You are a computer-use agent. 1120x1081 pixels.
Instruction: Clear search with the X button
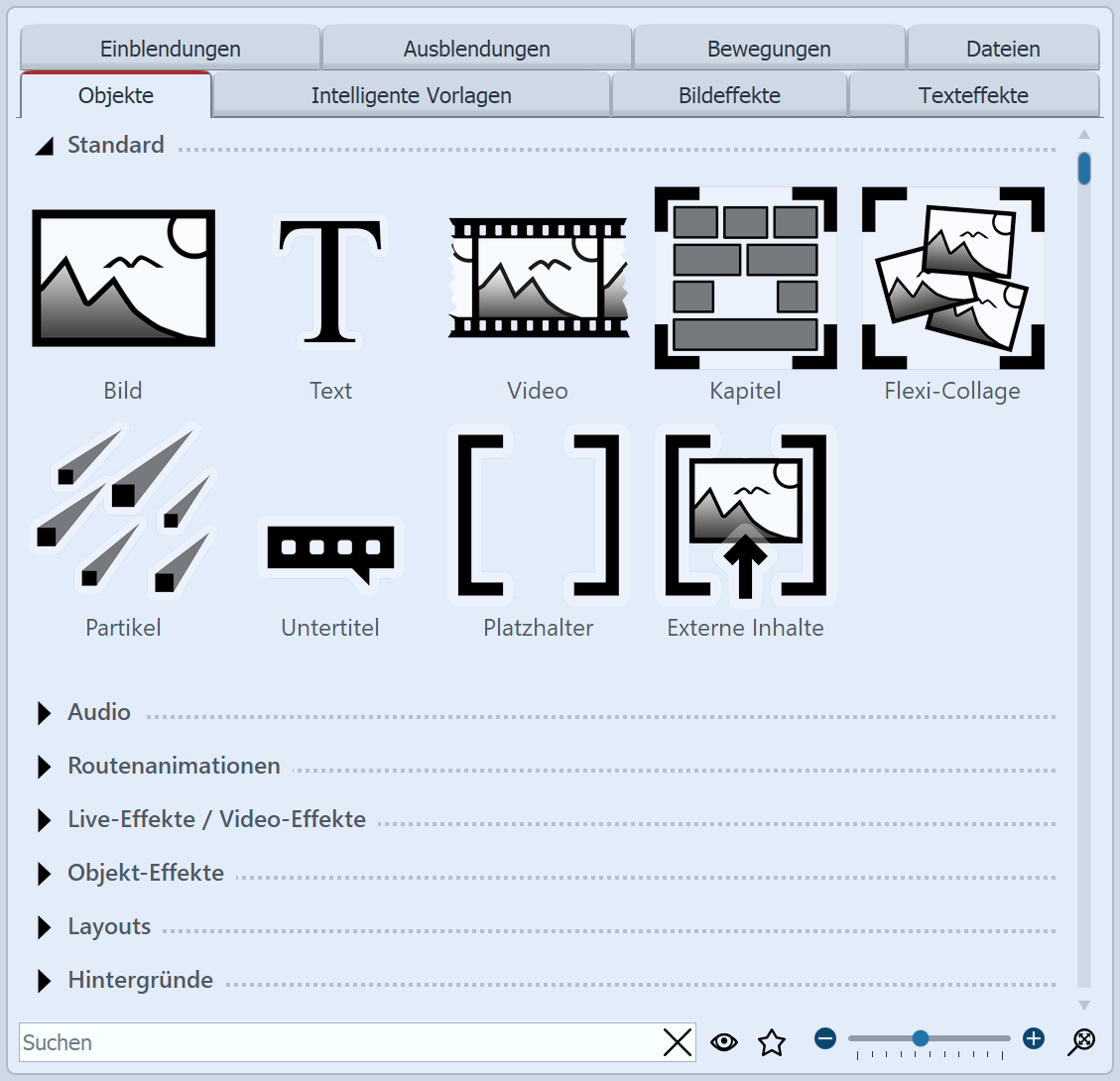tap(678, 1042)
